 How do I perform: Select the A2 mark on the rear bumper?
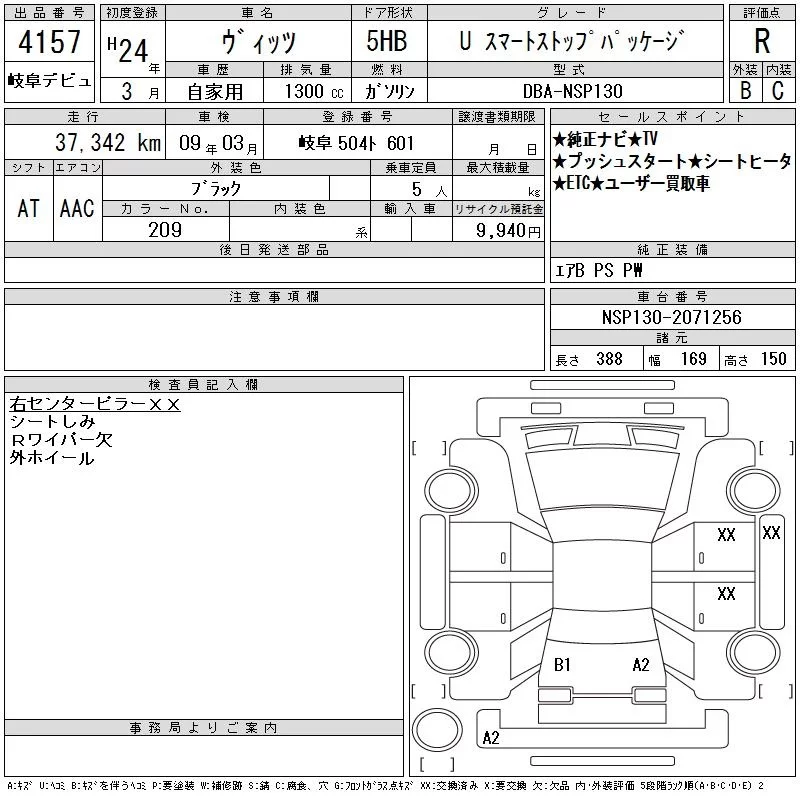[491, 737]
